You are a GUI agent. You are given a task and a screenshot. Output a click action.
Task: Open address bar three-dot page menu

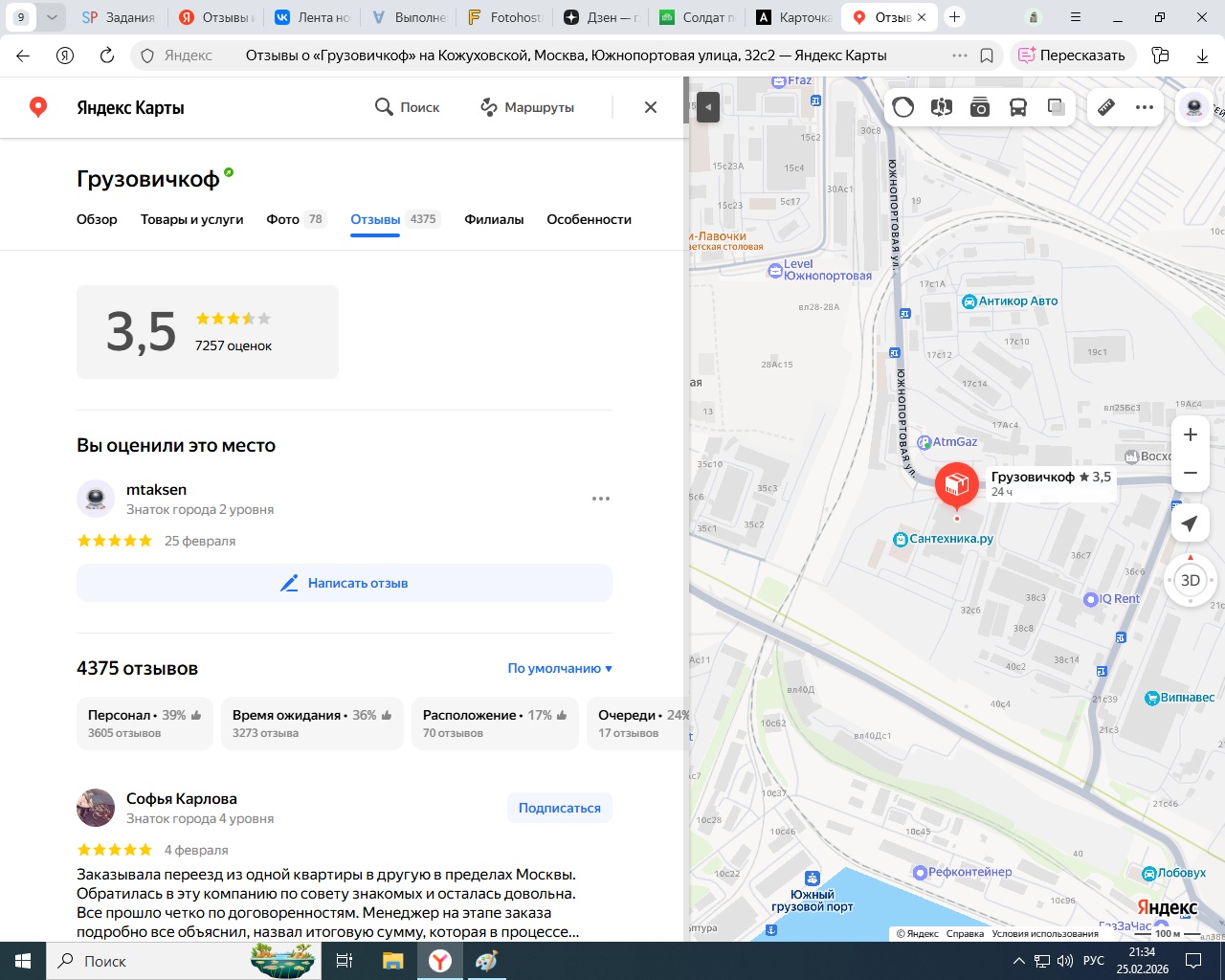(960, 56)
